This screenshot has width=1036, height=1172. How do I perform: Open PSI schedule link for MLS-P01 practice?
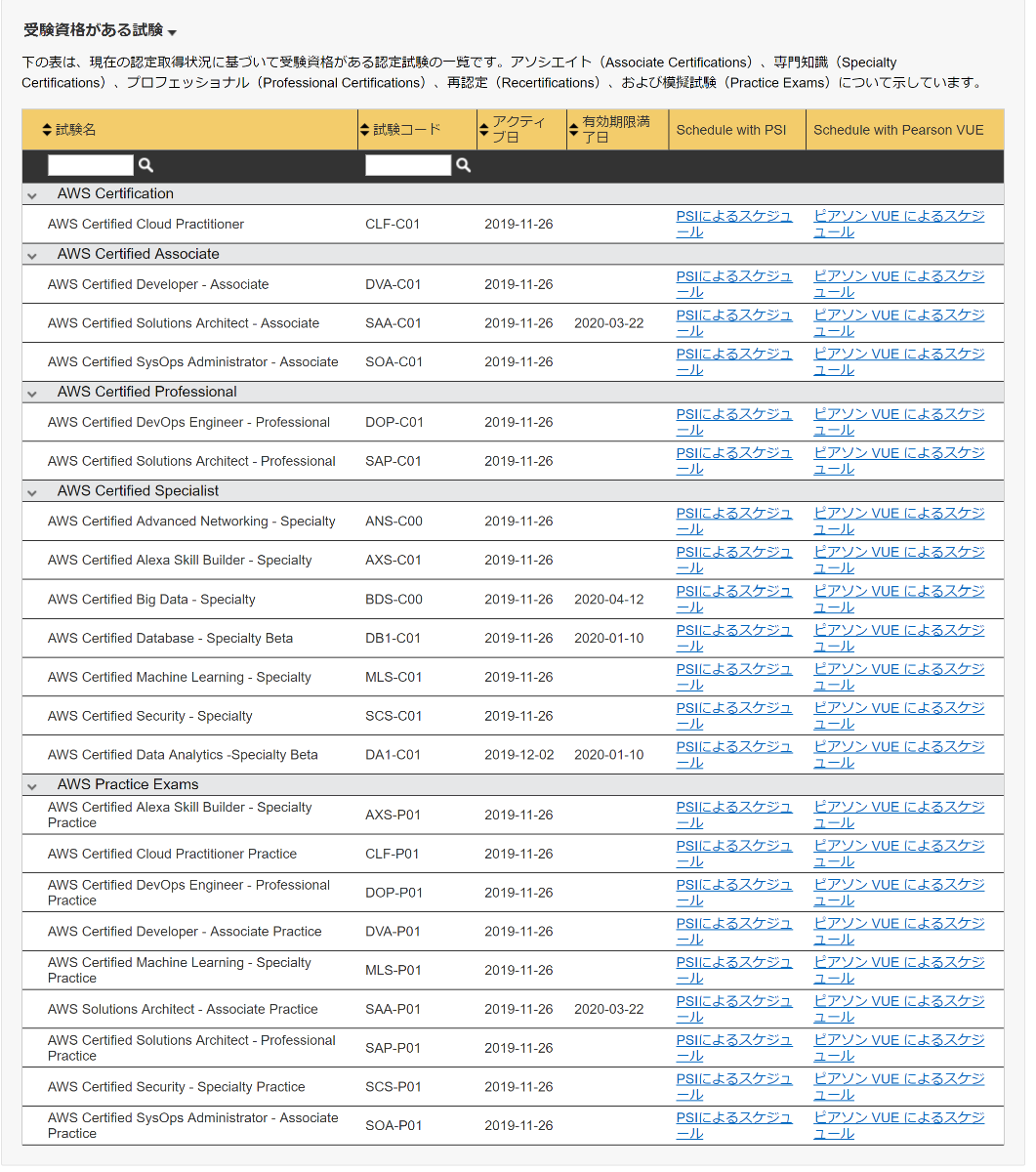tap(734, 970)
